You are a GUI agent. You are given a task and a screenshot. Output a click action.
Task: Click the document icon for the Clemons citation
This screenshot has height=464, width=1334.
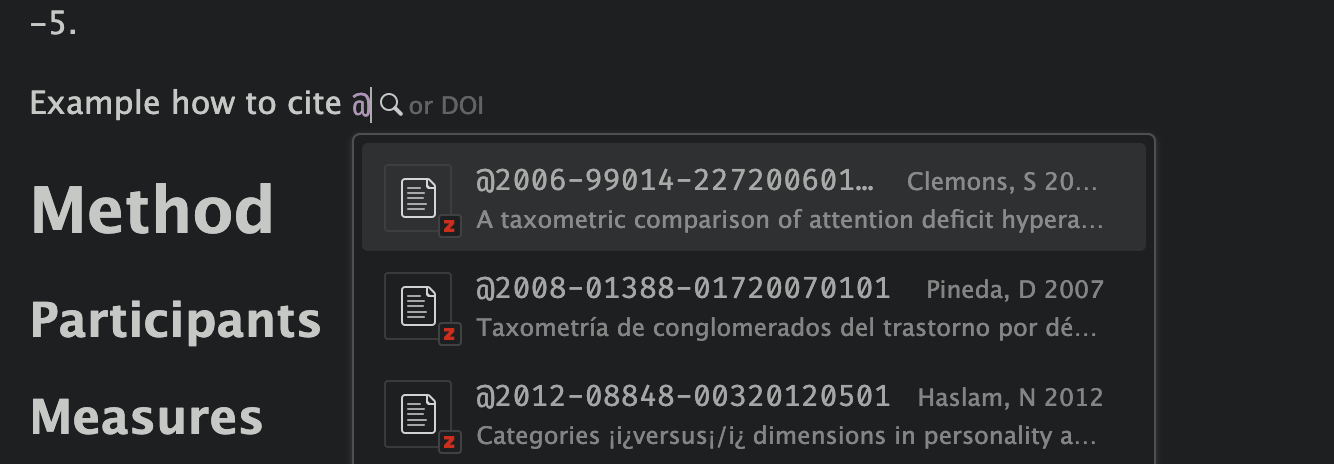[x=417, y=197]
